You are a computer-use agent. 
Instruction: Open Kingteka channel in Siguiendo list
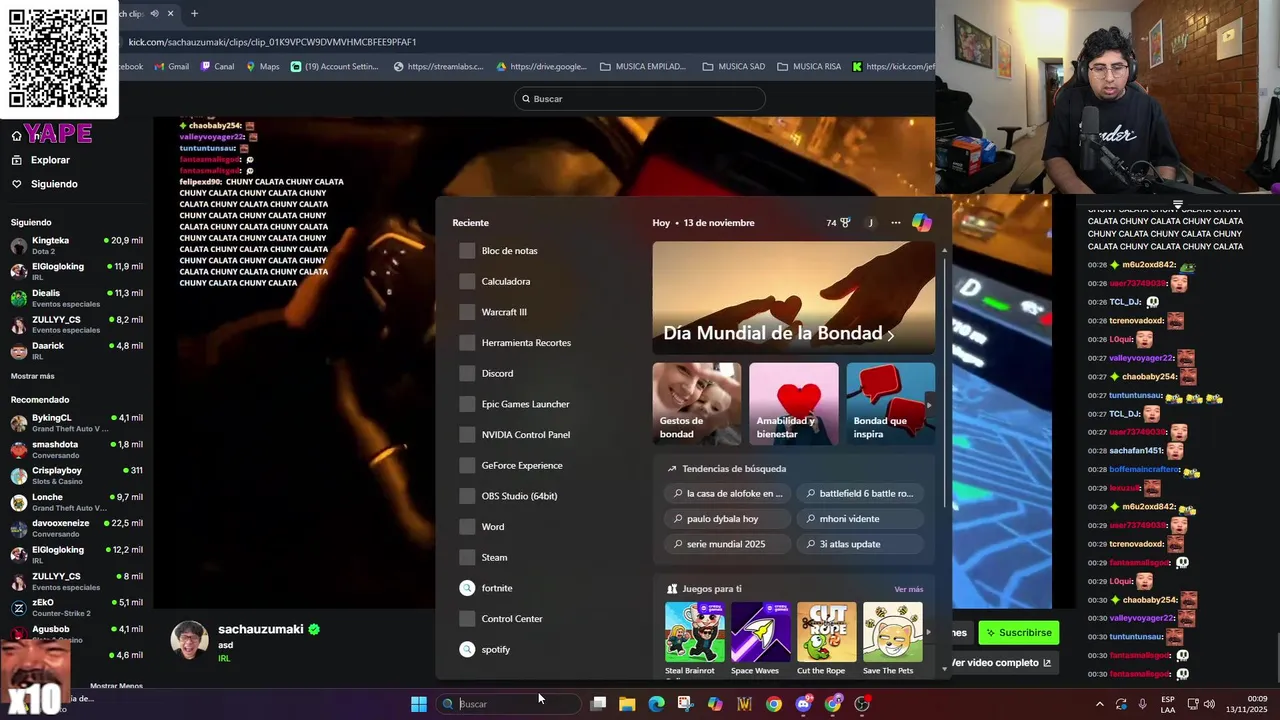[76, 245]
